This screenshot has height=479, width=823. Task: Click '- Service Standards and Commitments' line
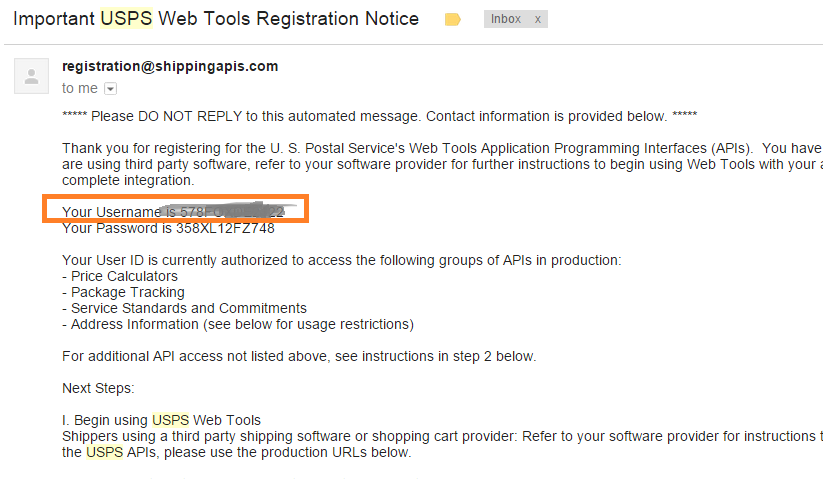[x=184, y=308]
